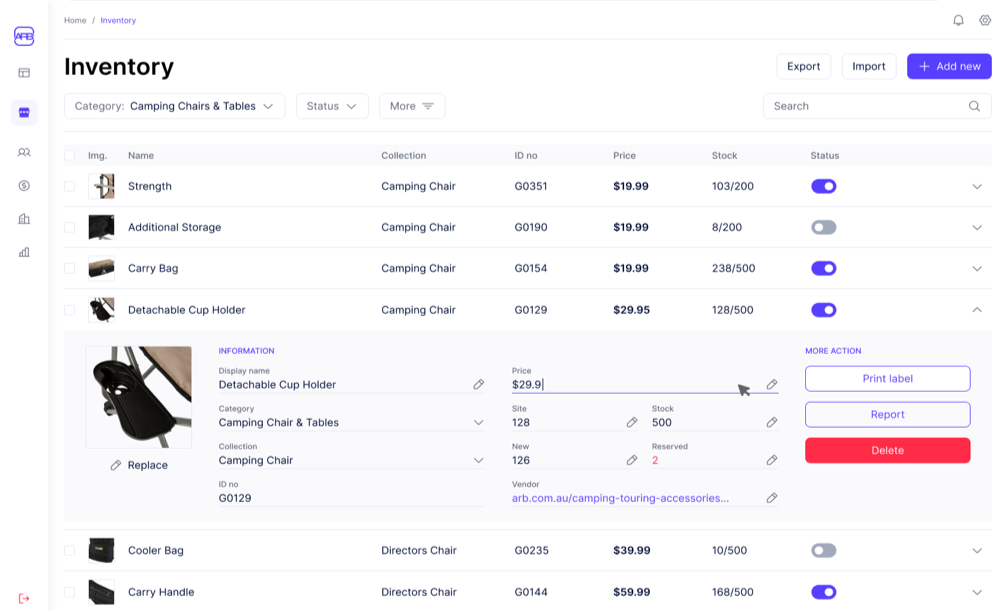
Task: Go to Home in the breadcrumb
Action: click(x=75, y=20)
